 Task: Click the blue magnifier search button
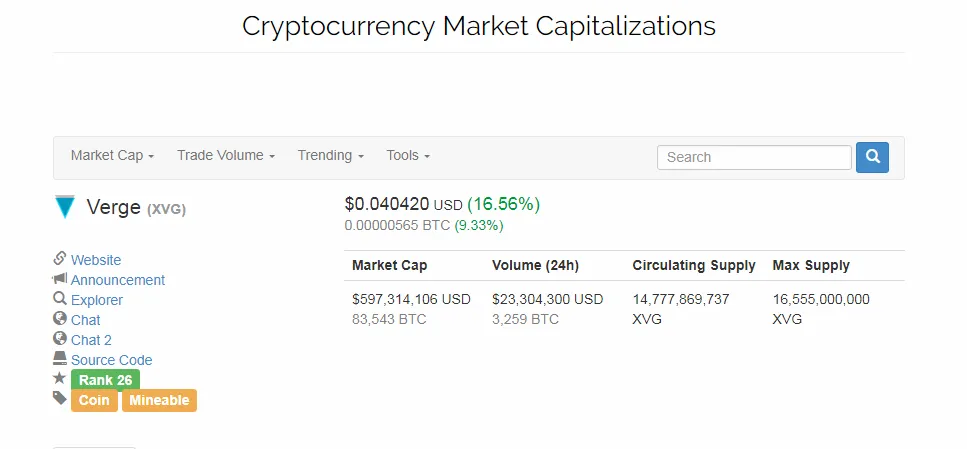click(x=872, y=157)
